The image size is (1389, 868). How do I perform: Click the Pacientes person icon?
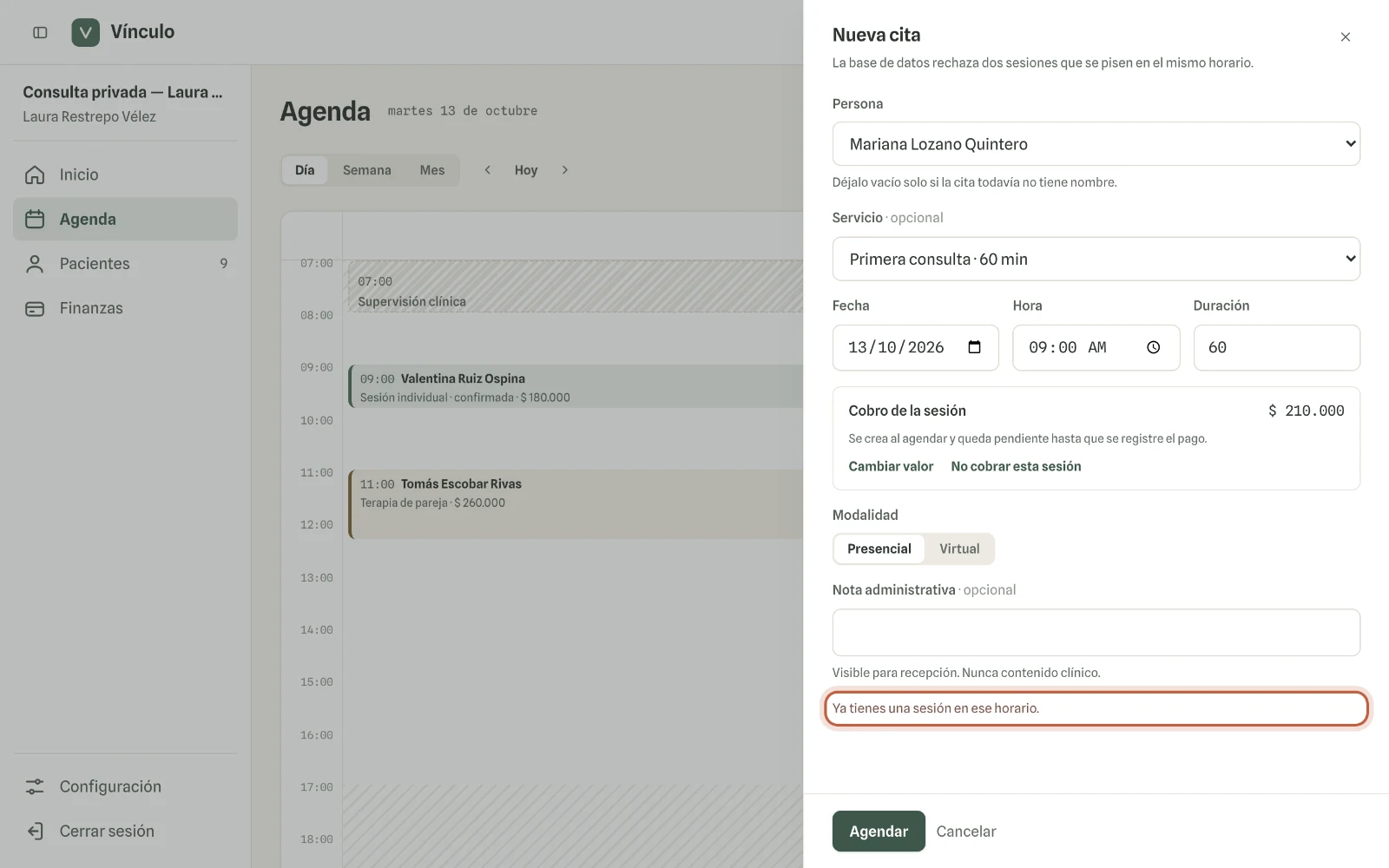35,264
